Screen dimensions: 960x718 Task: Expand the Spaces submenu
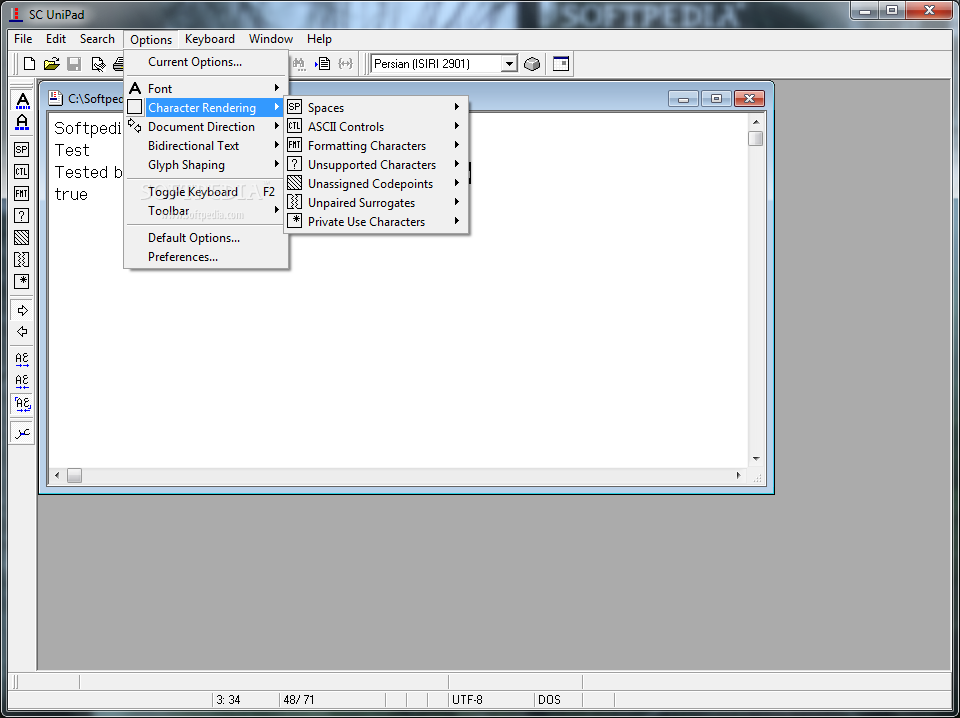pyautogui.click(x=376, y=108)
